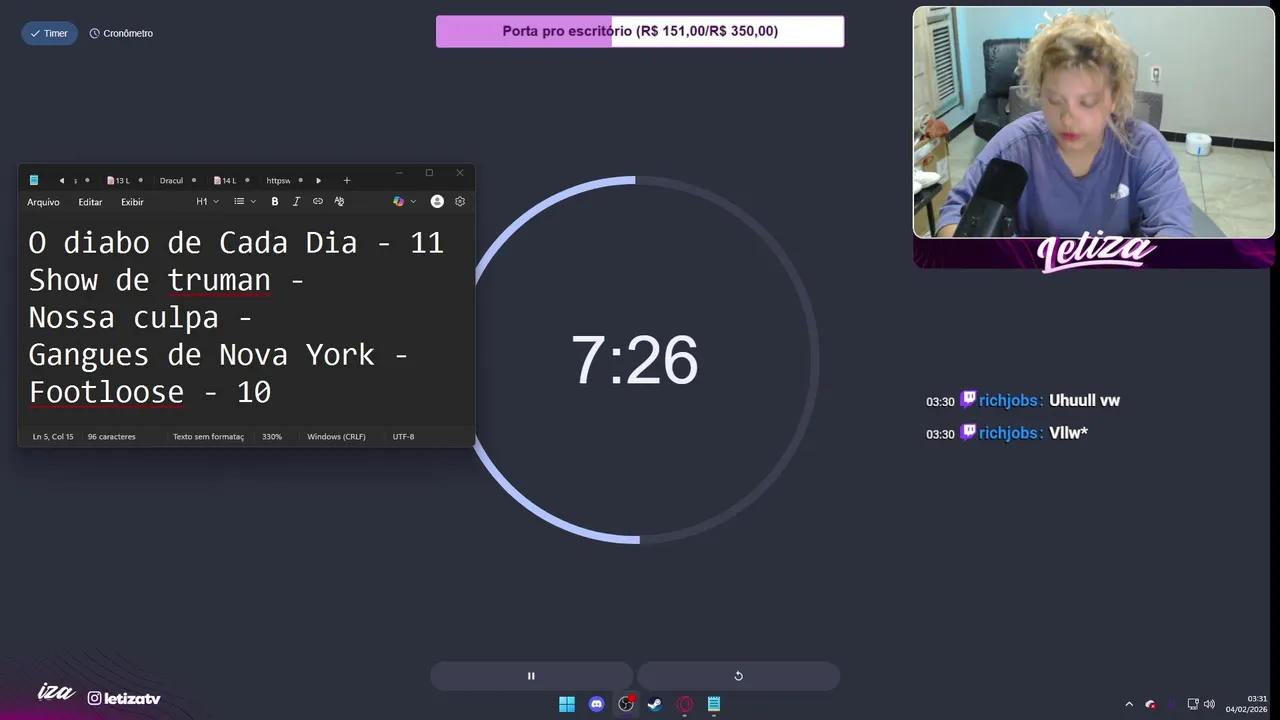Screen dimensions: 1280x720
Task: Switch to the Timer tab
Action: tap(49, 33)
